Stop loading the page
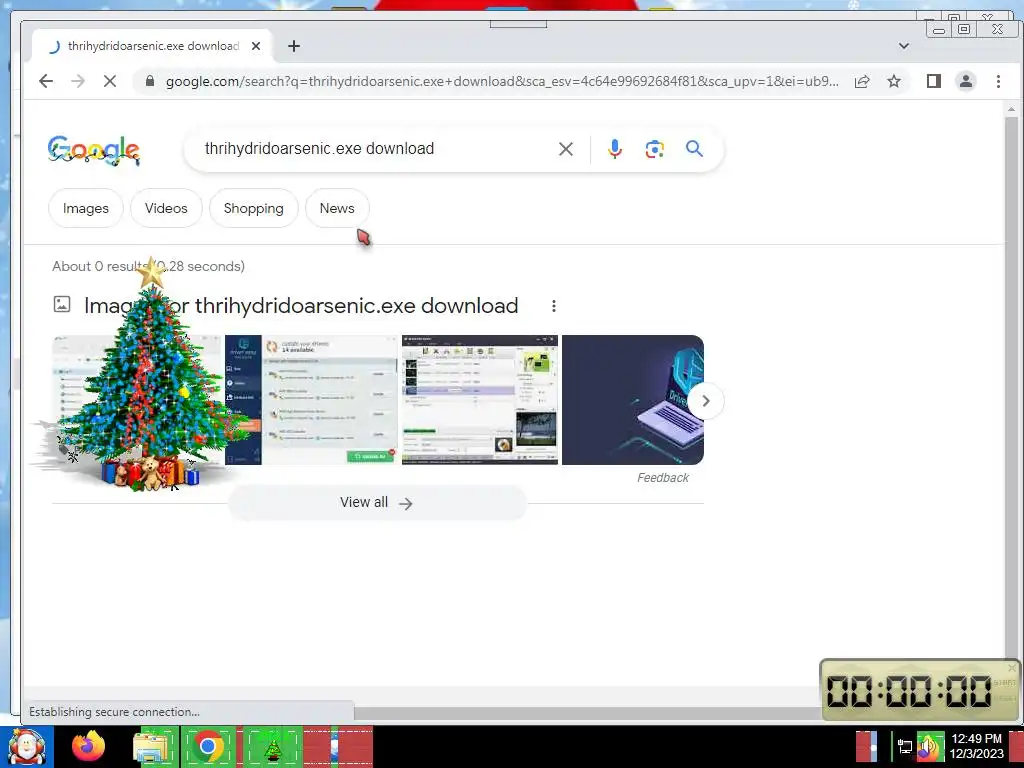The height and width of the screenshot is (768, 1024). click(x=110, y=81)
